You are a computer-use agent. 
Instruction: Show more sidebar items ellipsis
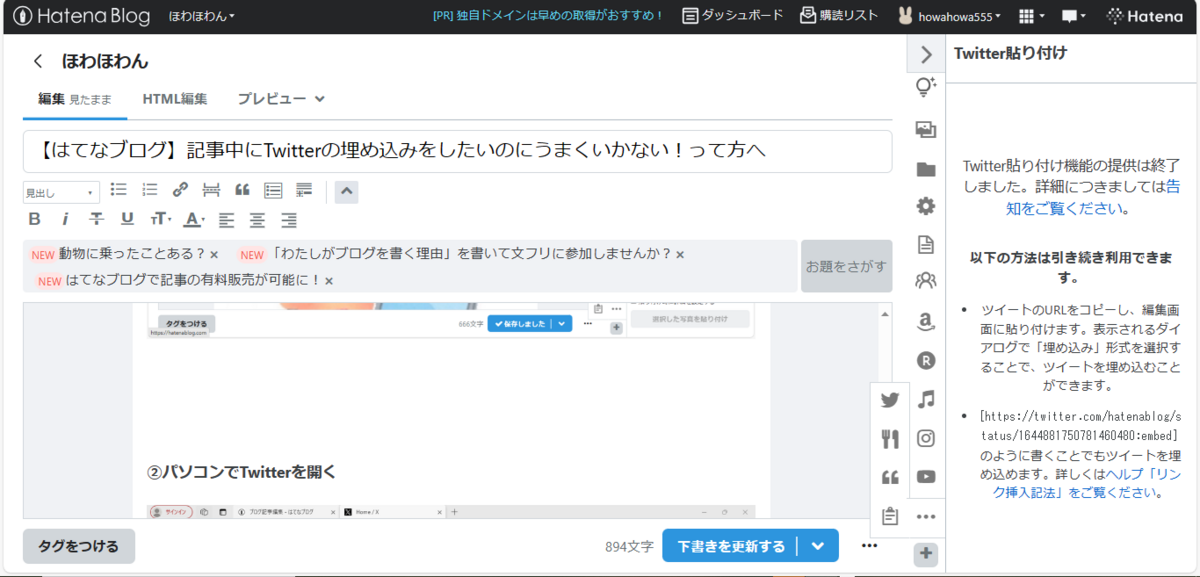(x=926, y=517)
